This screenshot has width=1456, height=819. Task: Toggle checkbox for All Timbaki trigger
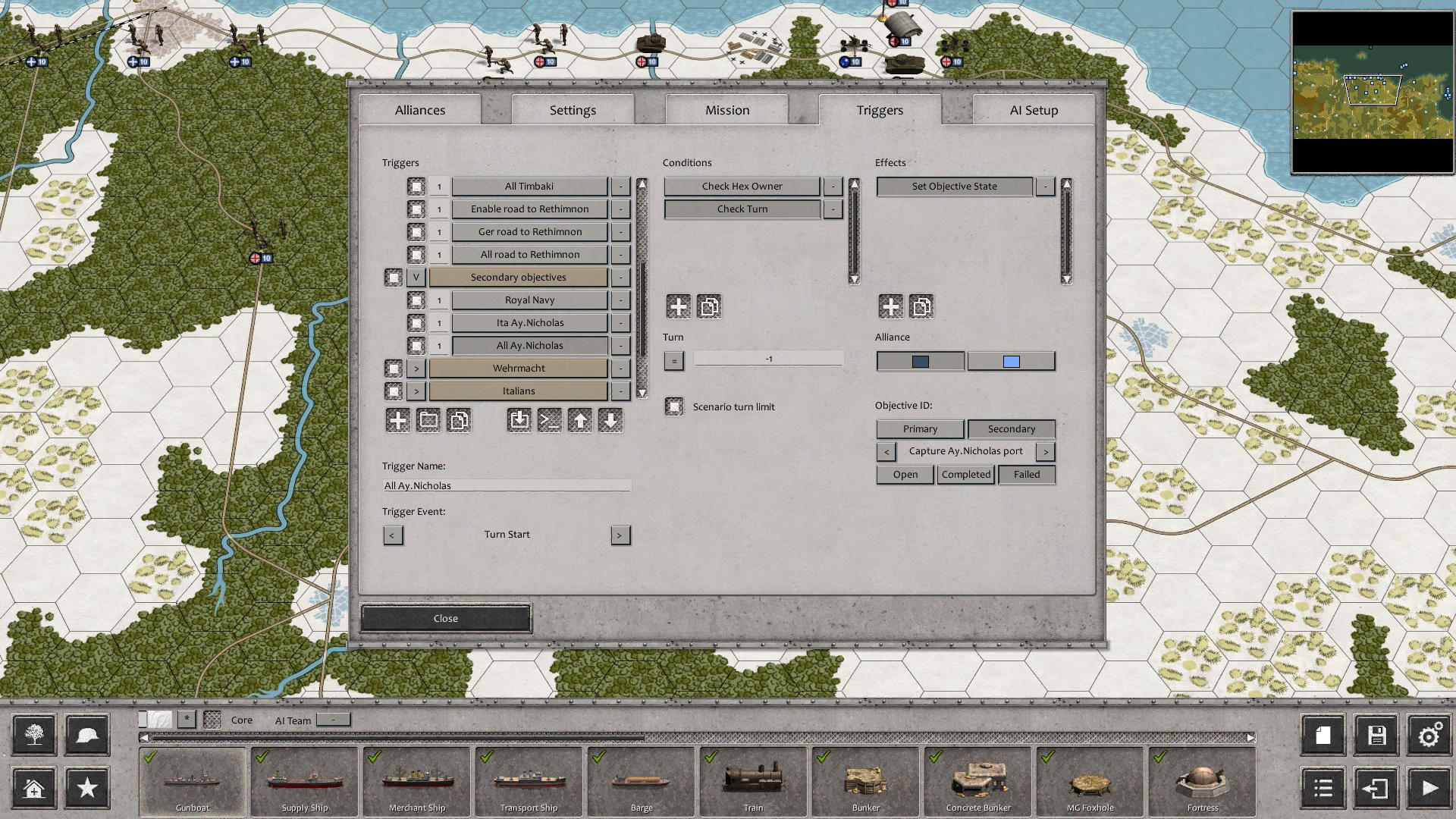tap(416, 187)
